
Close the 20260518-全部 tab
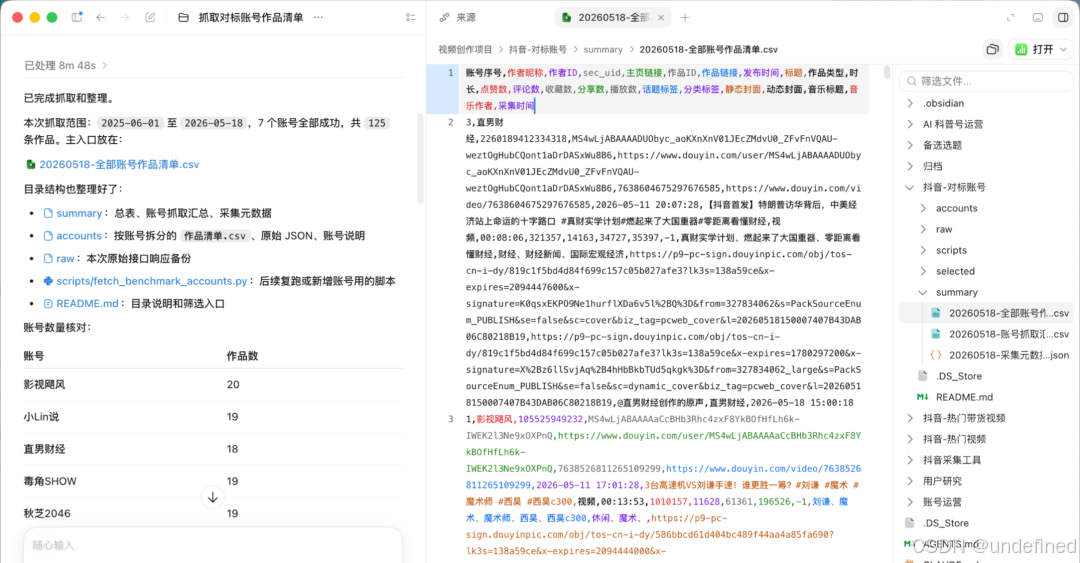pos(661,17)
